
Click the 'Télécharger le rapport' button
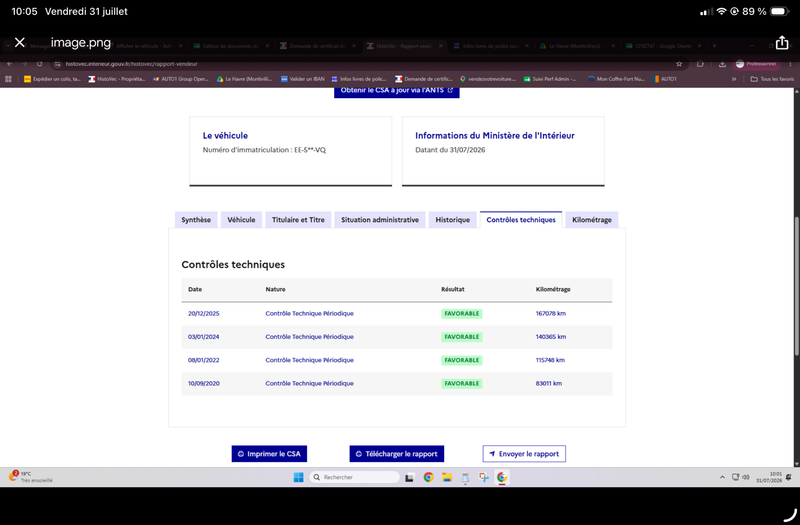(396, 454)
